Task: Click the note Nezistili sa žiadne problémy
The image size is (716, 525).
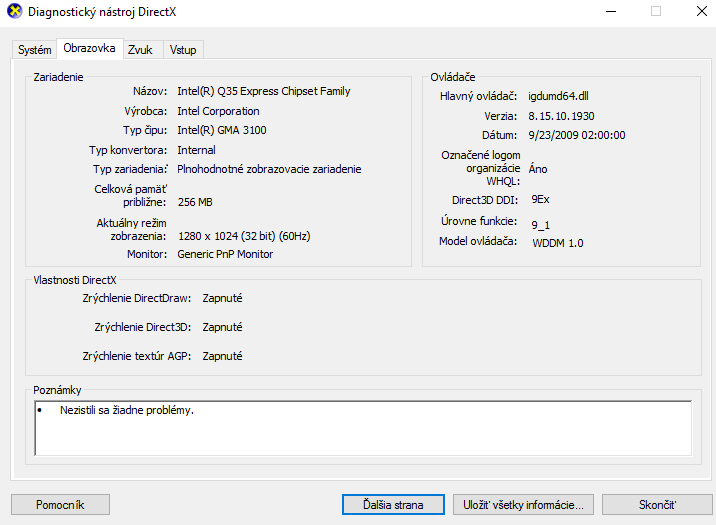Action: (127, 410)
